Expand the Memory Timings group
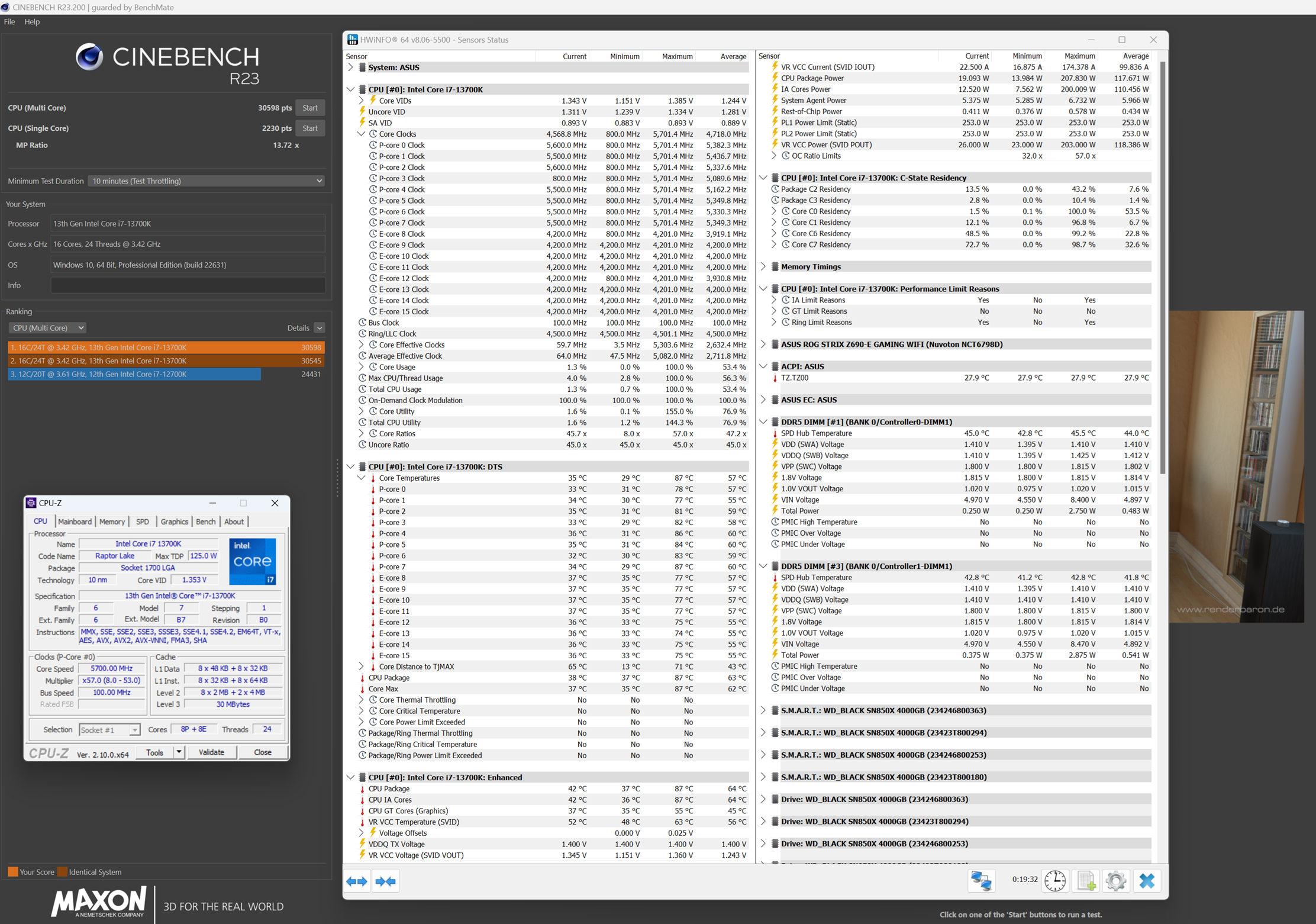Screen dimensions: 1316x924 763,267
